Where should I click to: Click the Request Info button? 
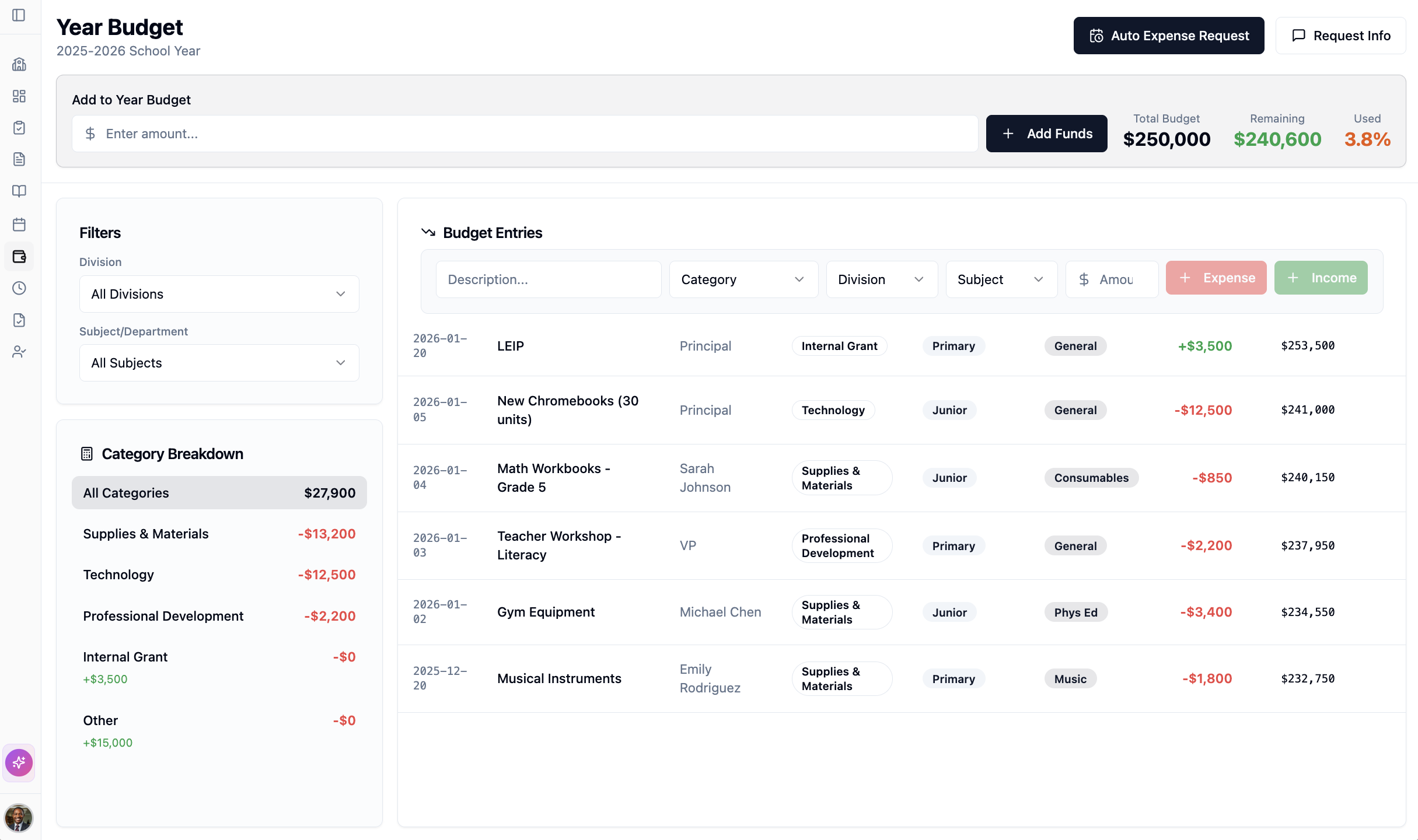coord(1340,35)
